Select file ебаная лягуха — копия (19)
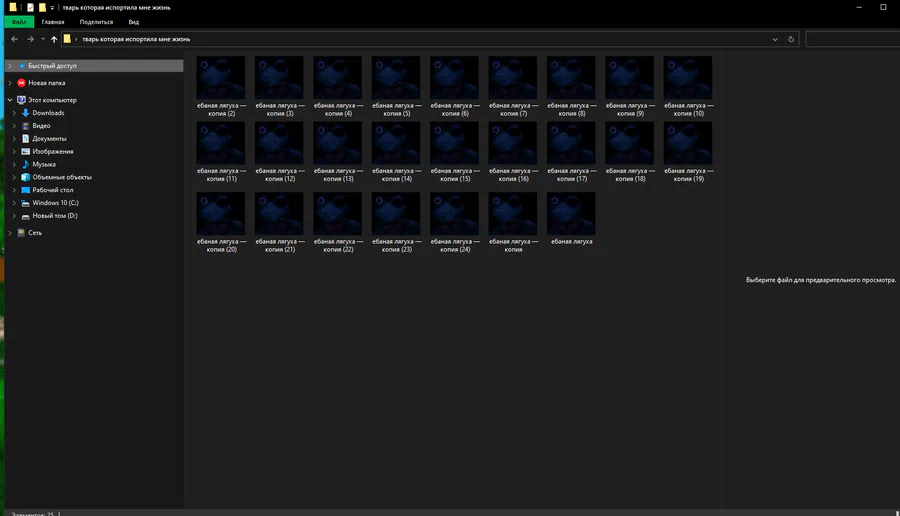 point(688,152)
